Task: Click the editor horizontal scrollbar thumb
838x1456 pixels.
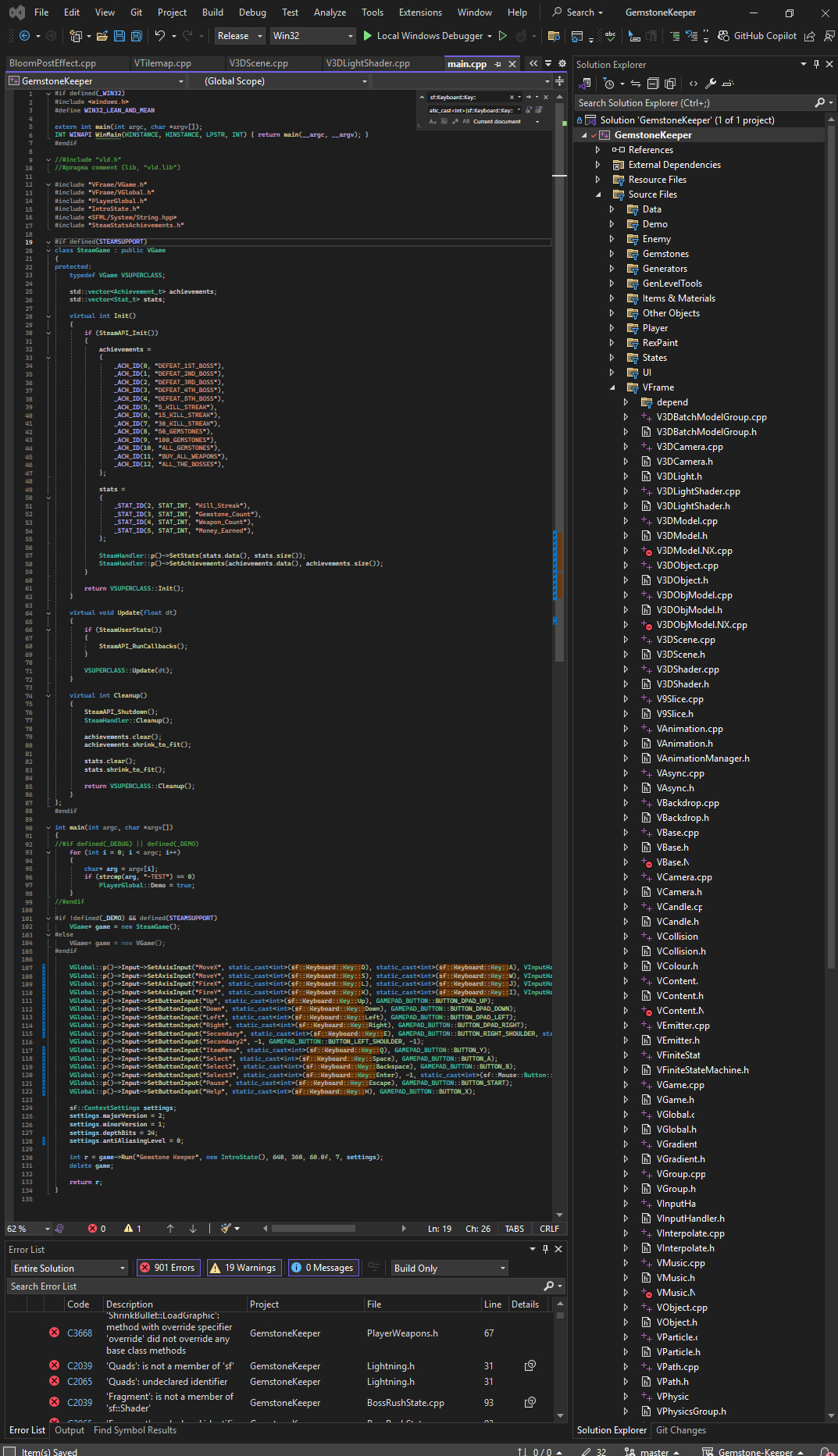Action: [312, 1229]
